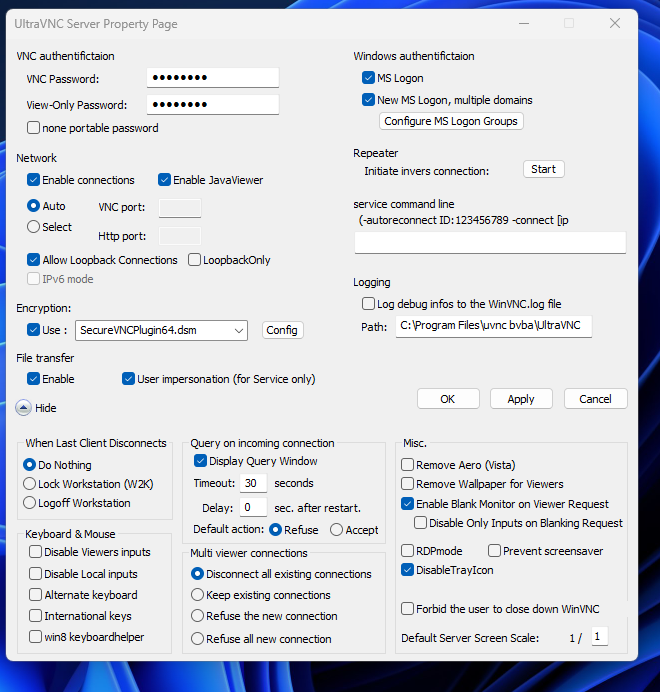Close the UltraVNC Server Property Page
This screenshot has width=660, height=692.
point(615,23)
